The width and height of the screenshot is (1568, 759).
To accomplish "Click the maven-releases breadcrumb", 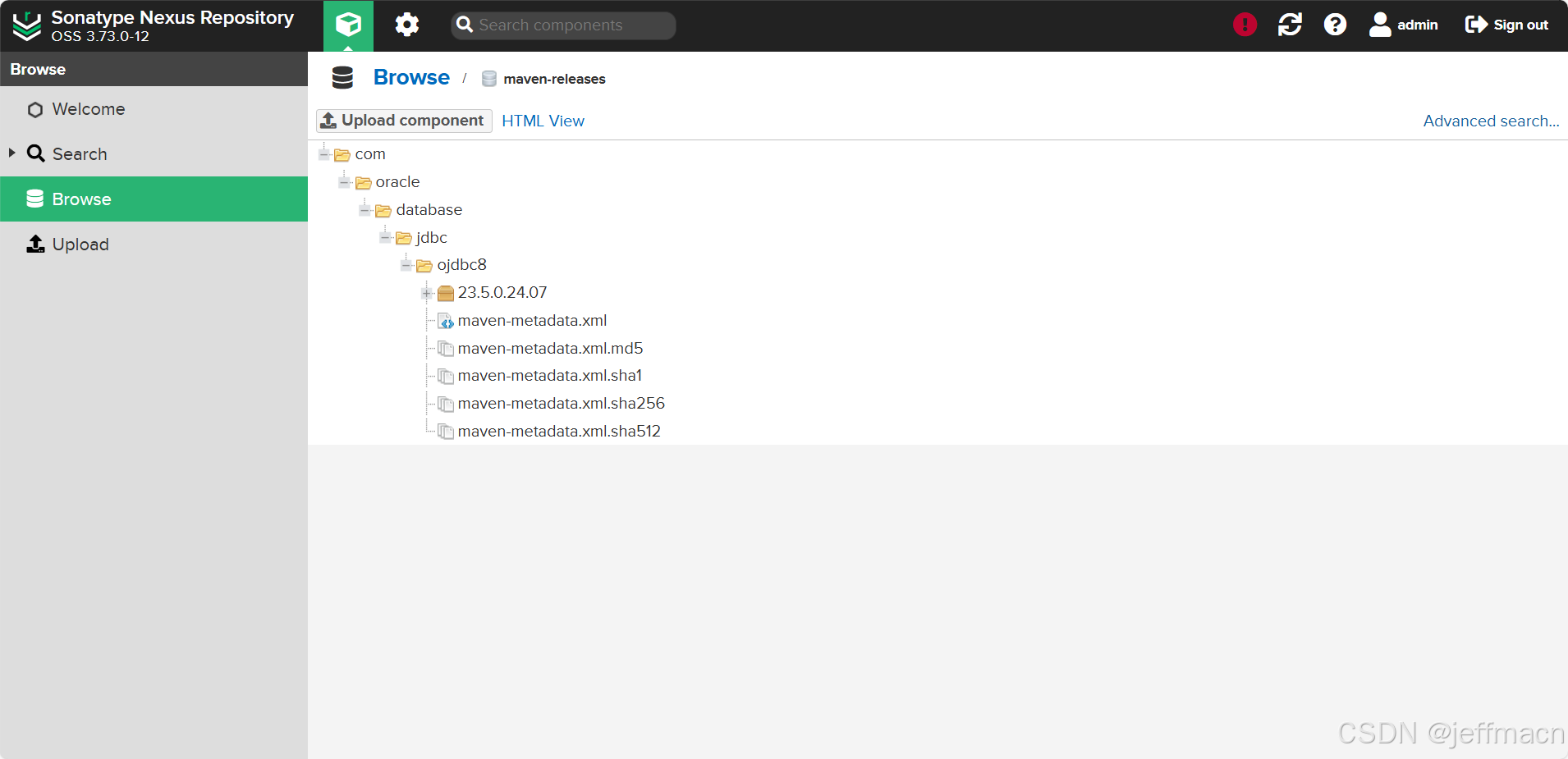I will (554, 79).
